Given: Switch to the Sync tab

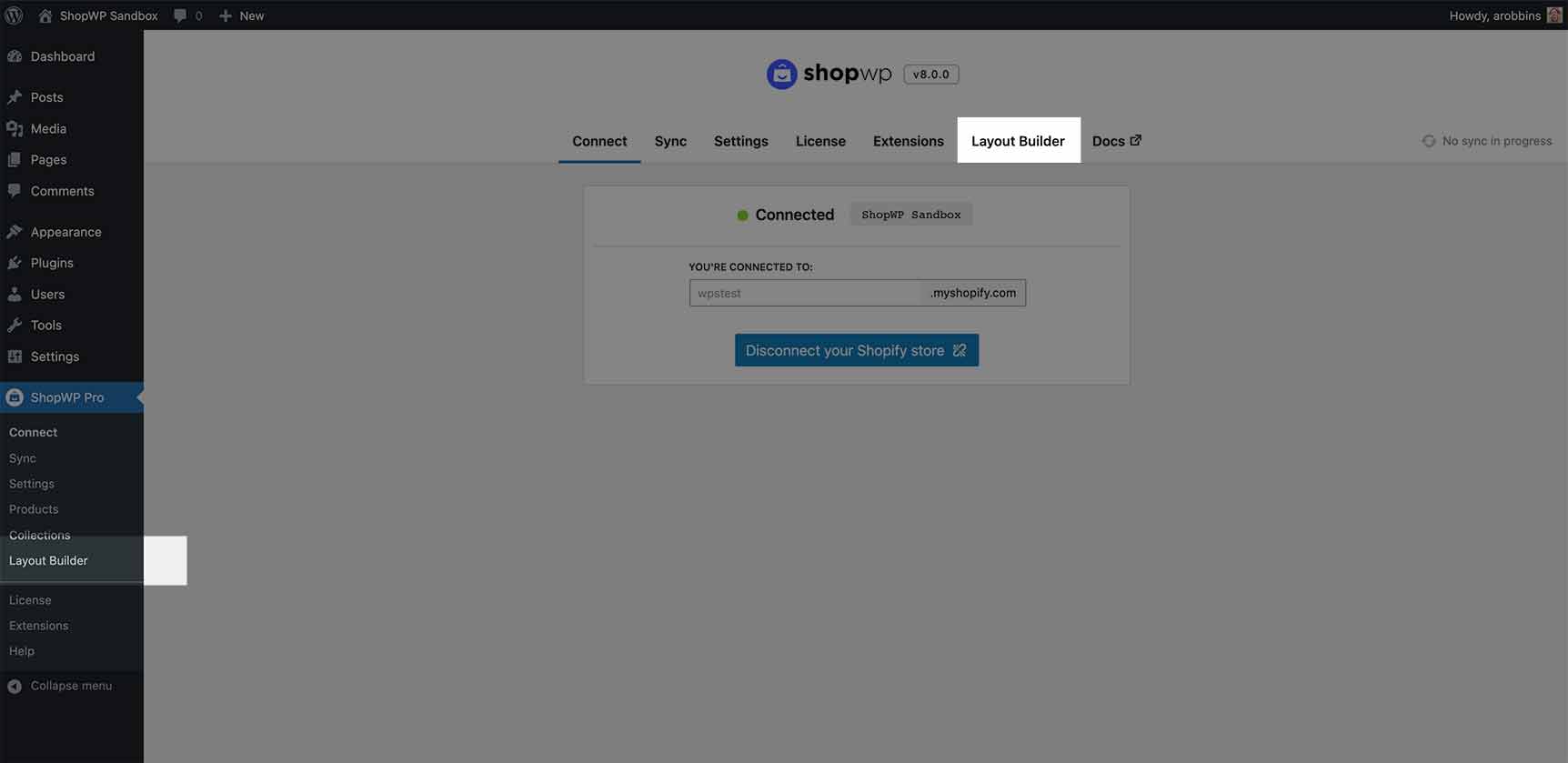Looking at the screenshot, I should (x=670, y=141).
